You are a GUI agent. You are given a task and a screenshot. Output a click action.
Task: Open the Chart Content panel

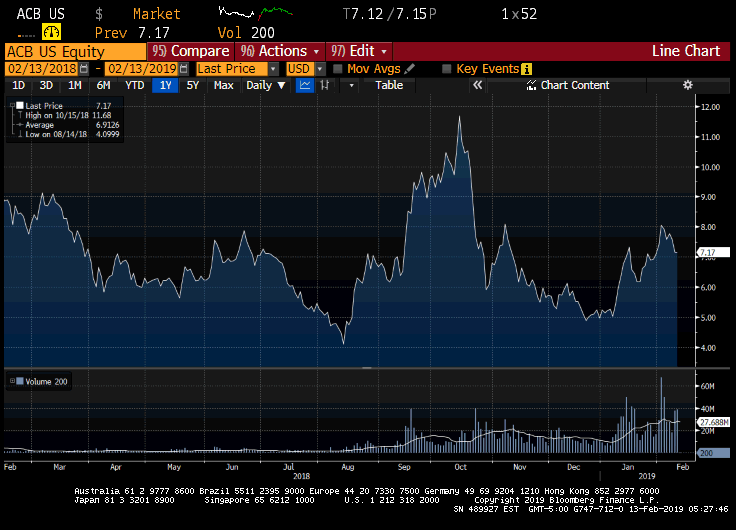568,85
